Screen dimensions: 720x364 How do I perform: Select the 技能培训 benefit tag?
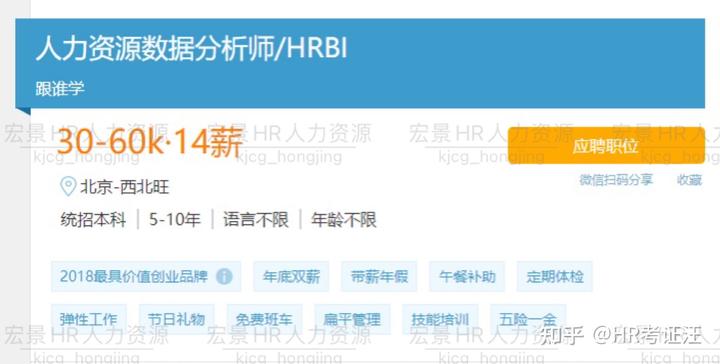[x=440, y=319]
